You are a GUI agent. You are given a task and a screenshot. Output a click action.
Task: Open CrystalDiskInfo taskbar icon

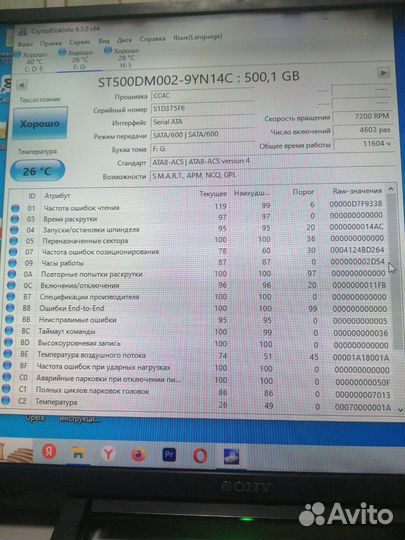coord(231,457)
